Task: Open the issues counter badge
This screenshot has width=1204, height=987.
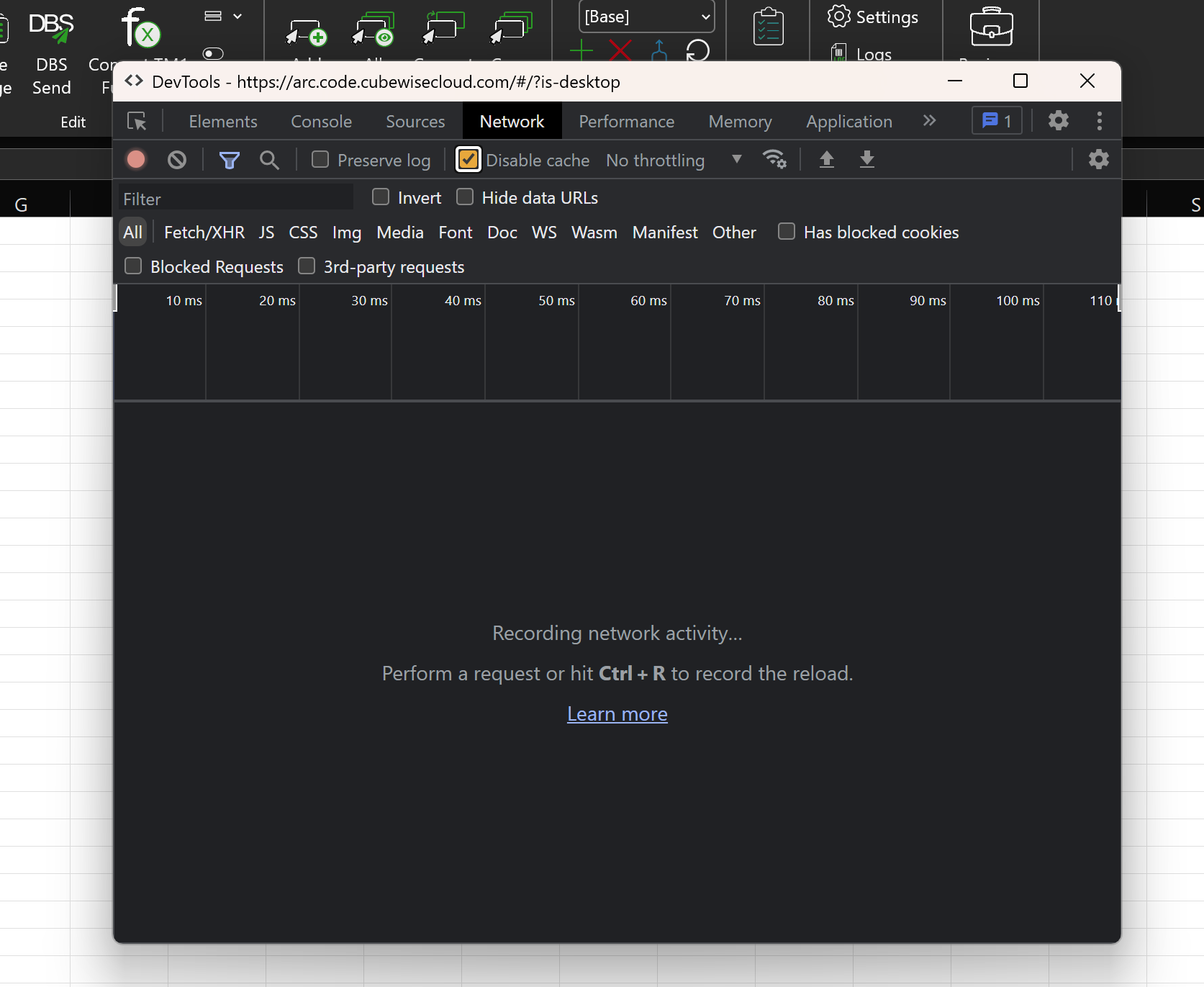Action: click(997, 120)
